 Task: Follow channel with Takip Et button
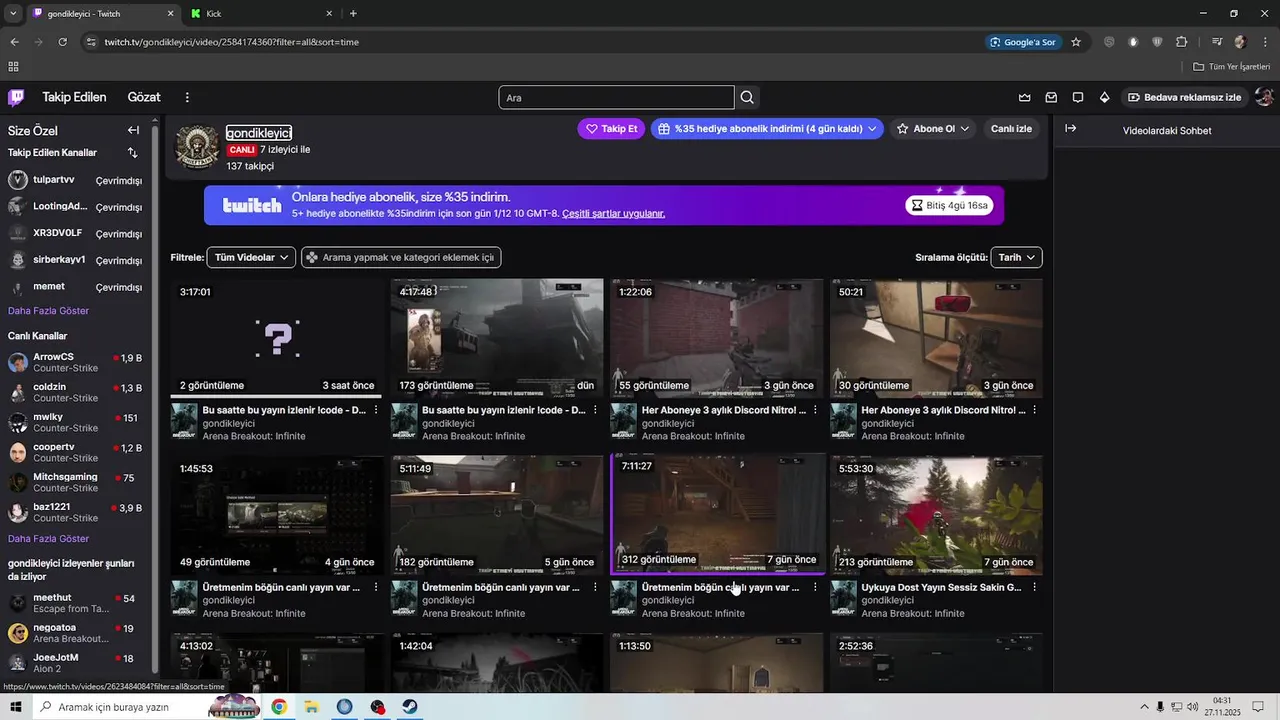611,129
